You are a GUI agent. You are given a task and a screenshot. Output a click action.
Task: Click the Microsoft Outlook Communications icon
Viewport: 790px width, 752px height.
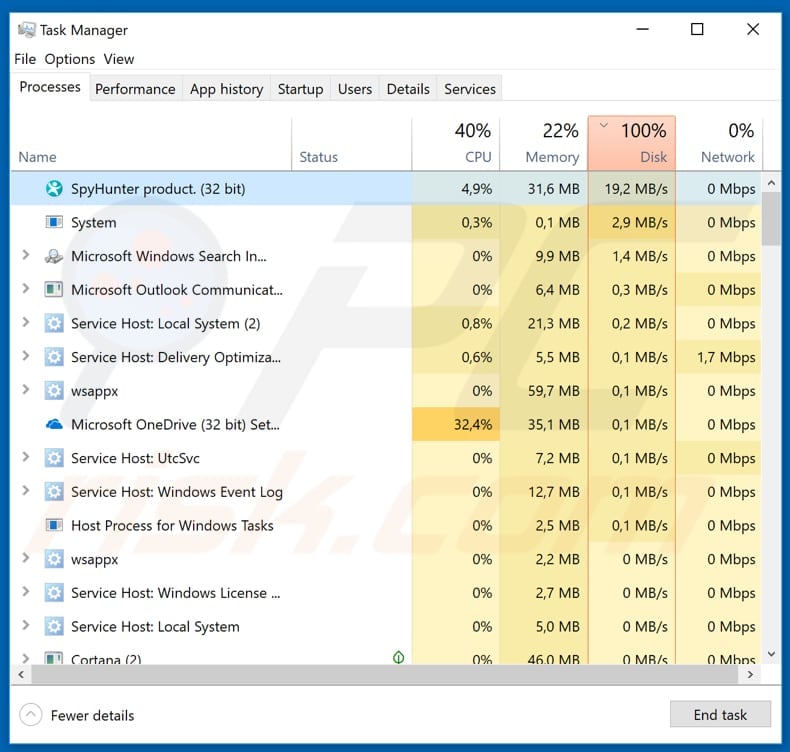(54, 290)
